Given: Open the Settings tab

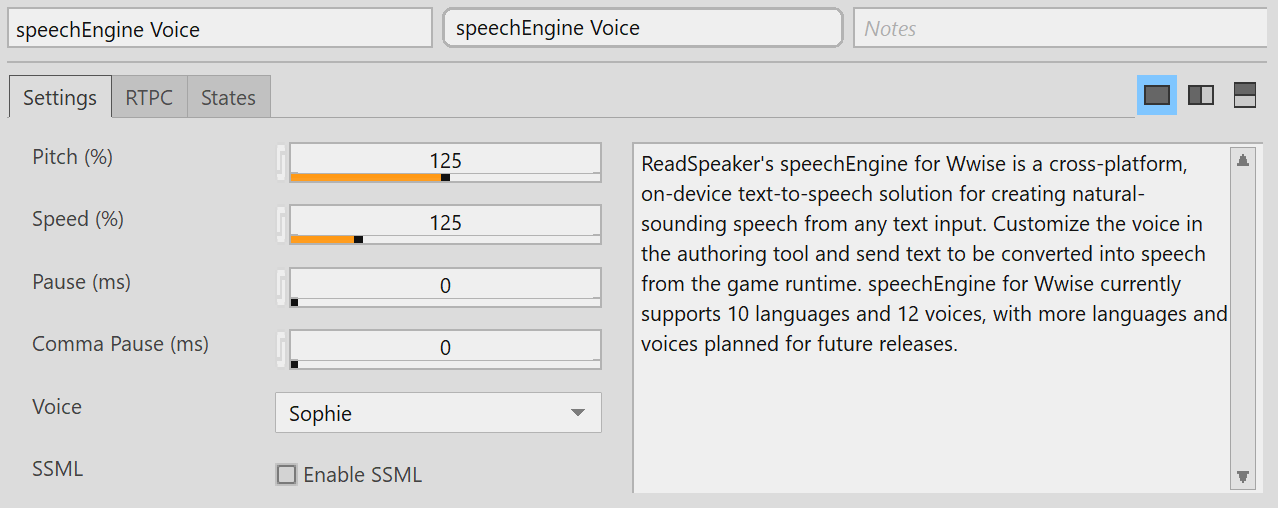Looking at the screenshot, I should pyautogui.click(x=60, y=98).
